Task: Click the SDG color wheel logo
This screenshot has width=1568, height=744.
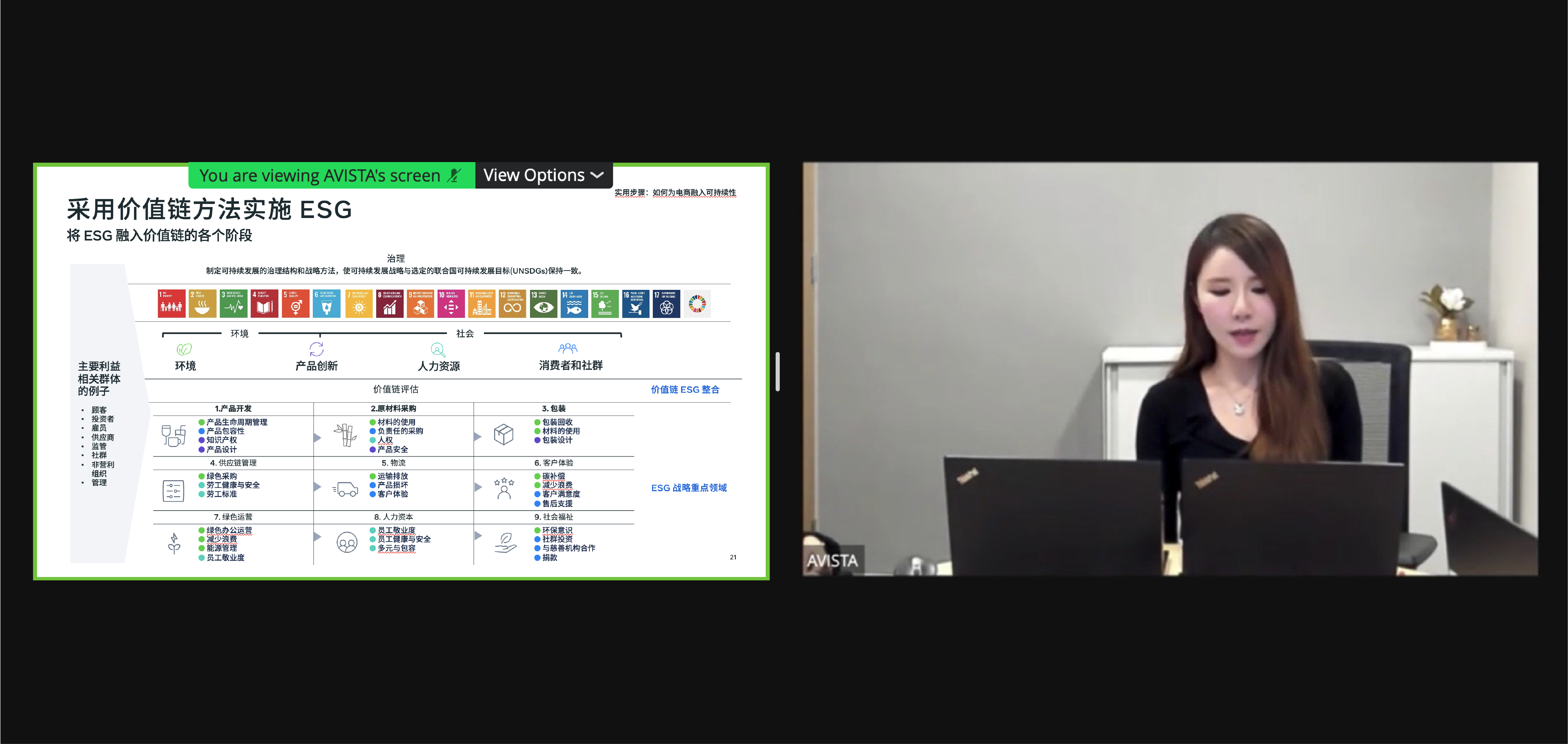Action: coord(697,303)
